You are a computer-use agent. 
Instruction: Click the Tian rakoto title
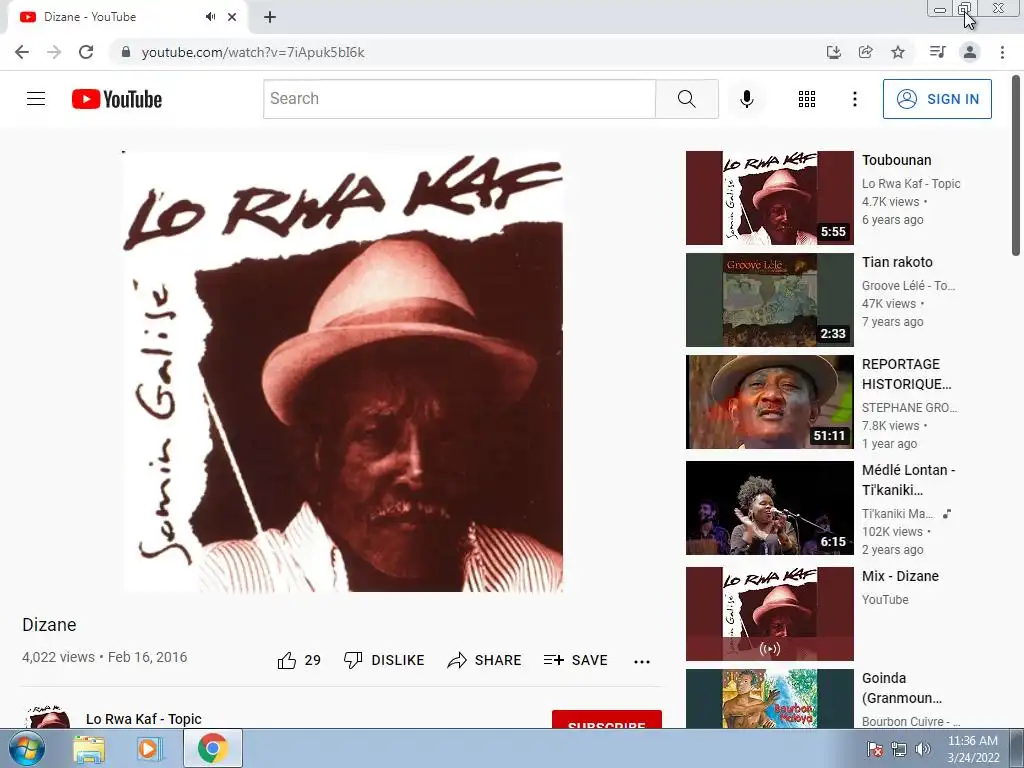[x=897, y=262]
